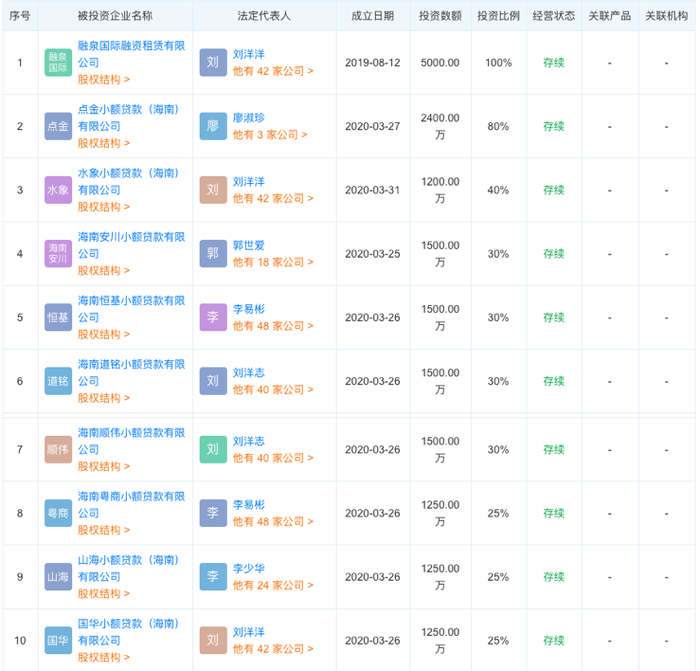Open 郭世爱 profile link
This screenshot has height=671, width=700.
coord(249,246)
